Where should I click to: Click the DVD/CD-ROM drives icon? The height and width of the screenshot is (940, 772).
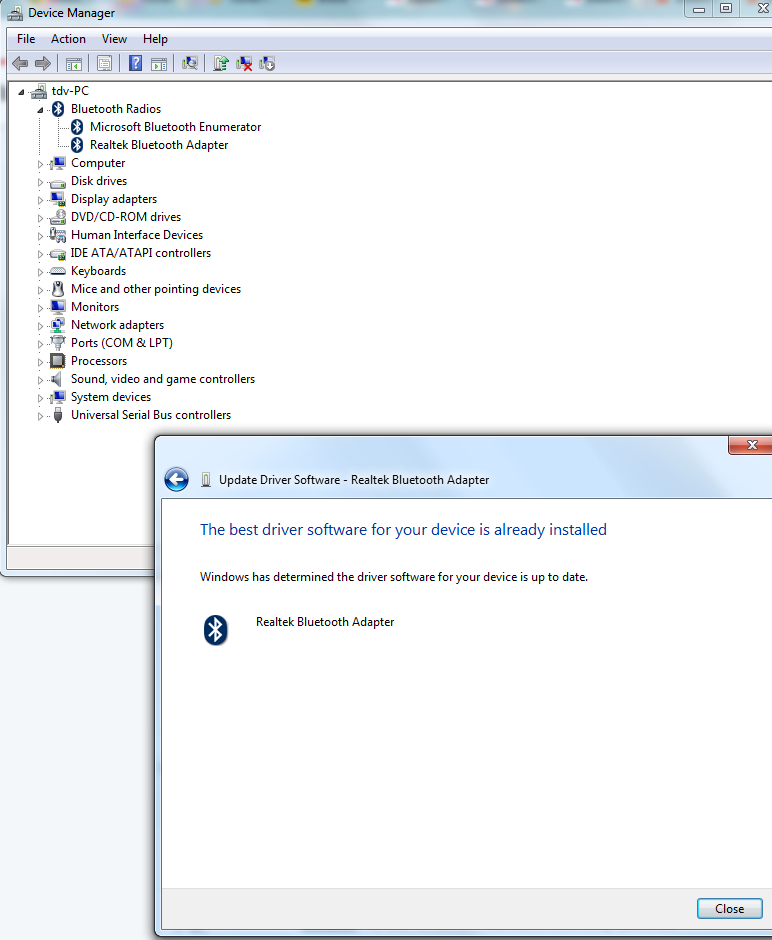click(x=58, y=217)
